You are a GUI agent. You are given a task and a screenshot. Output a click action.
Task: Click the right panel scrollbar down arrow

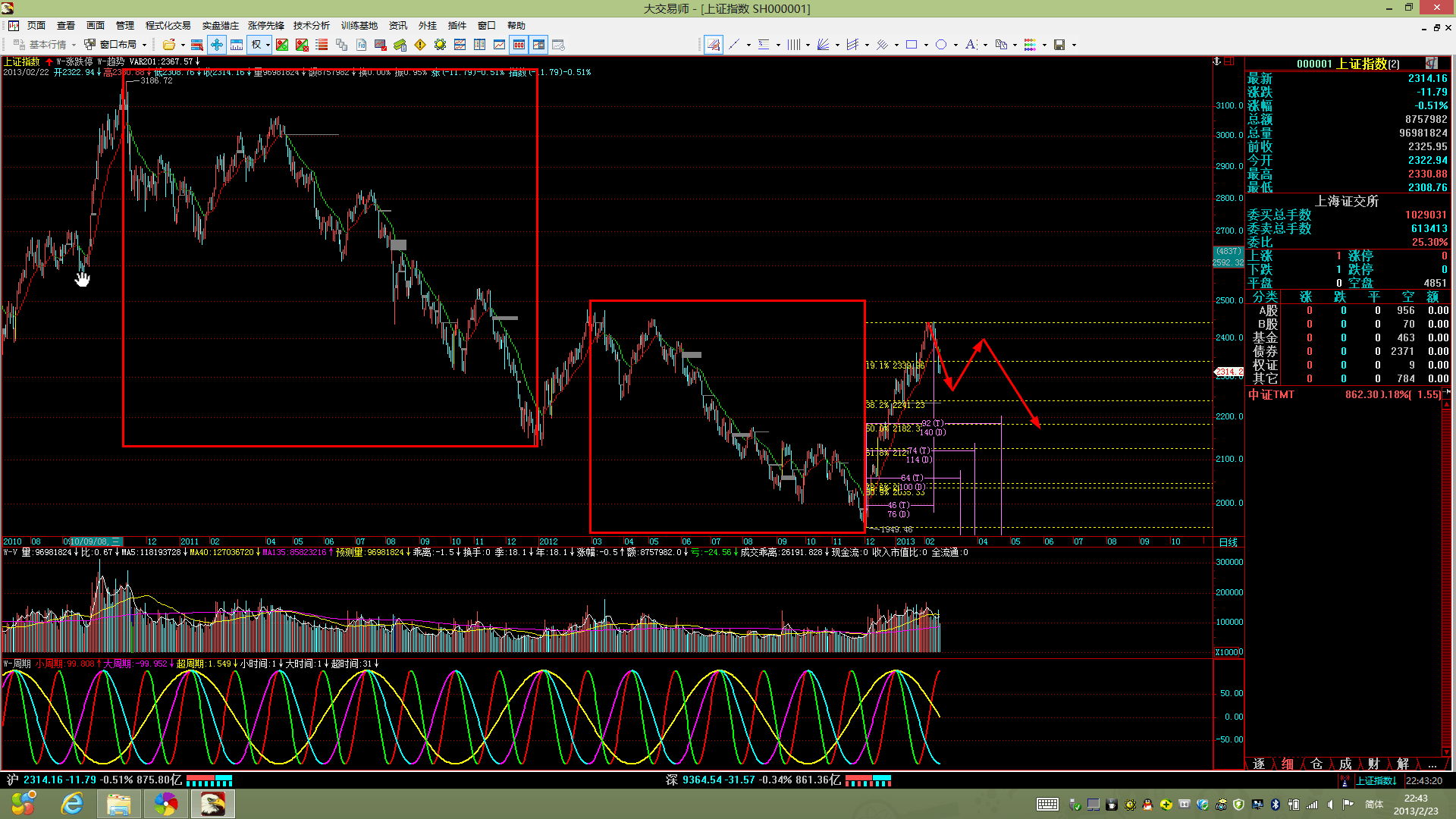coord(1447,753)
